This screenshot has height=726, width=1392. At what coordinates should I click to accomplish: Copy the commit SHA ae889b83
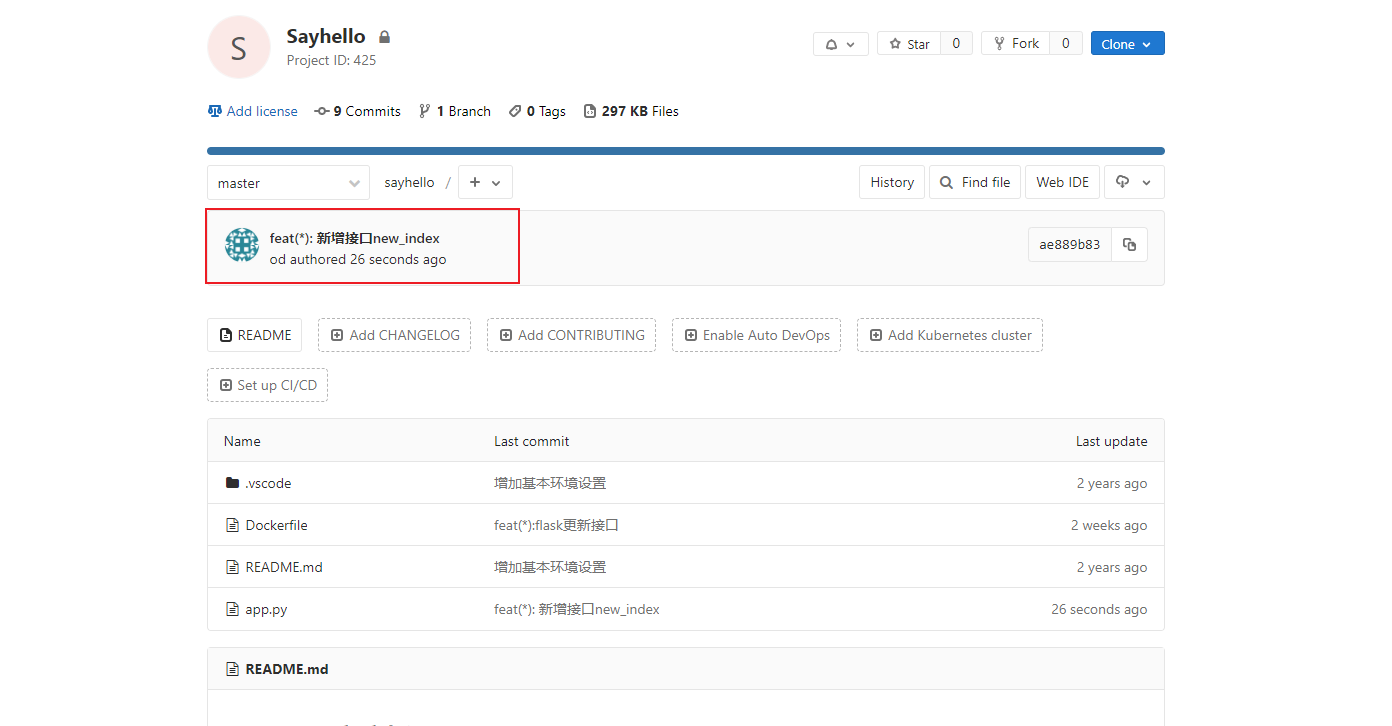pyautogui.click(x=1129, y=245)
